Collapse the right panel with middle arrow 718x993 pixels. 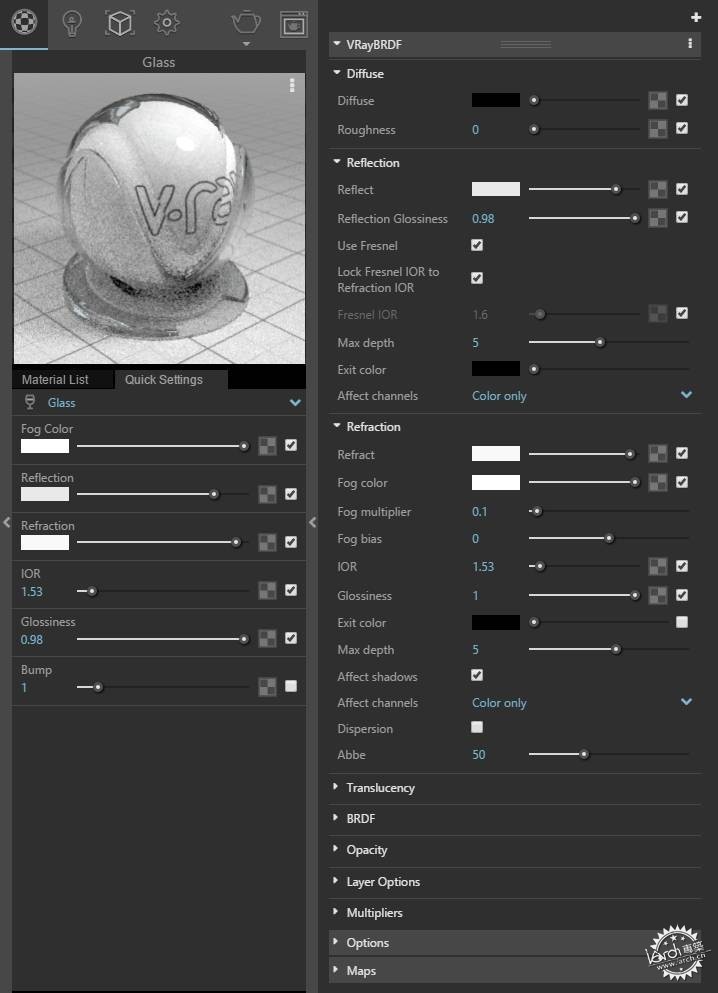coord(312,522)
